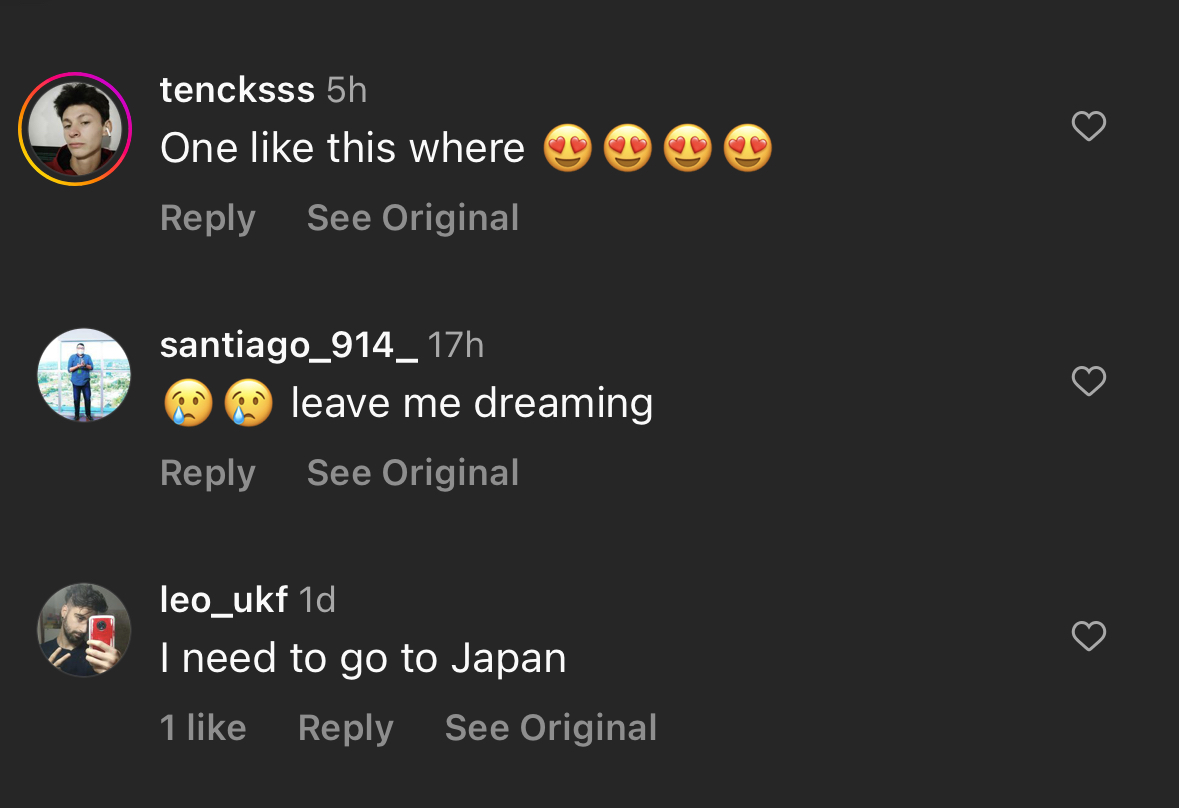Click the 5h timestamp next to tencksss
The image size is (1179, 808).
click(347, 91)
